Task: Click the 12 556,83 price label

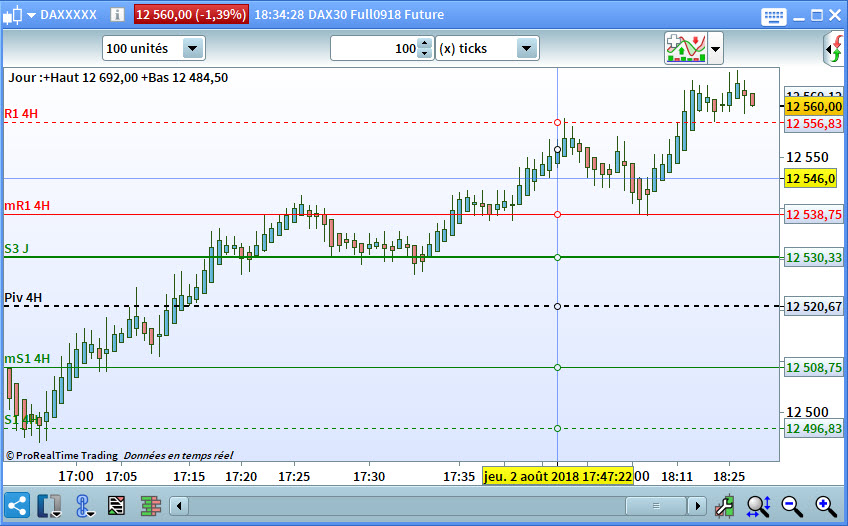Action: click(x=813, y=124)
